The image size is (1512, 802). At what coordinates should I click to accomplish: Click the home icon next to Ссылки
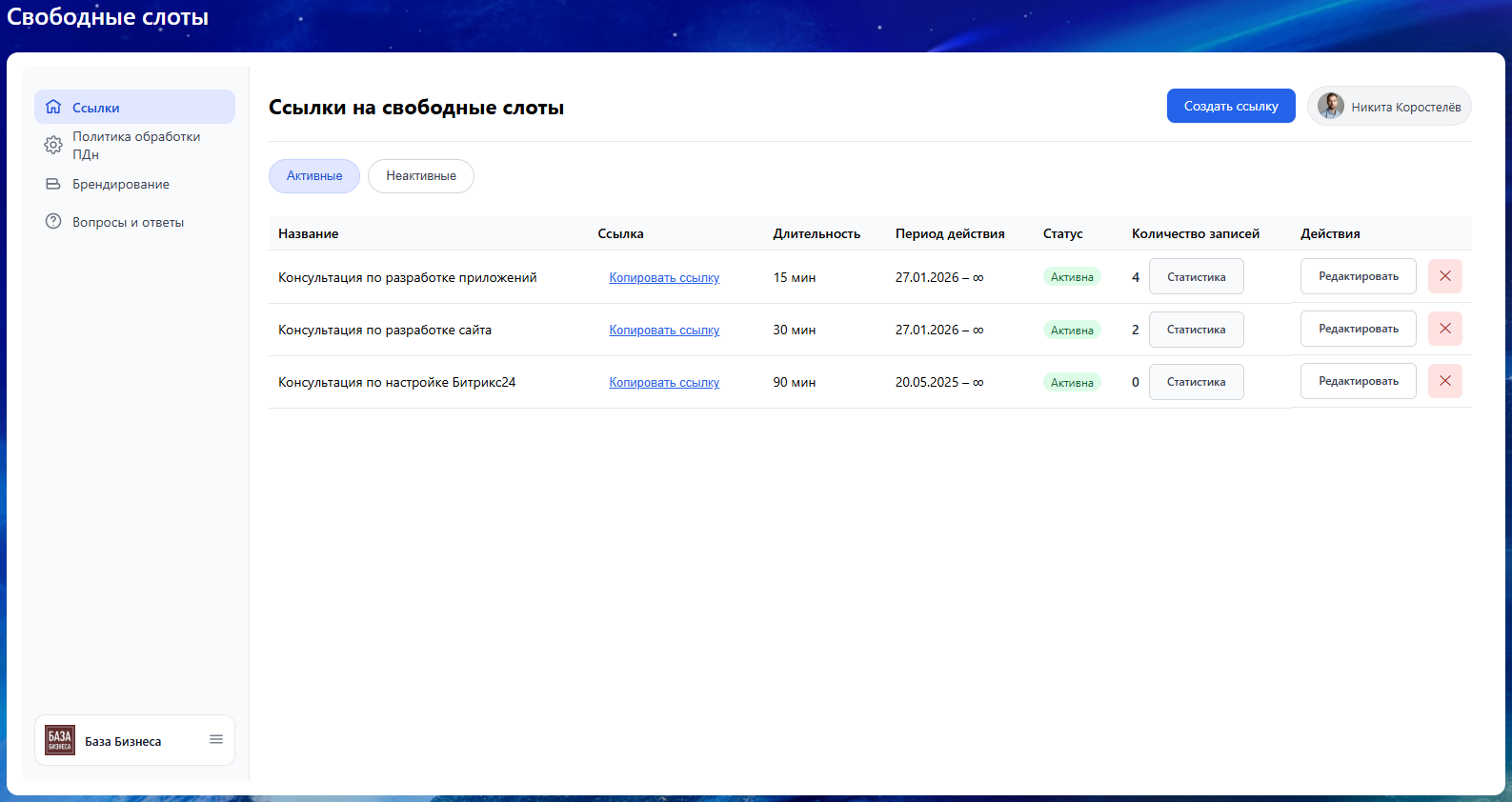pyautogui.click(x=53, y=107)
